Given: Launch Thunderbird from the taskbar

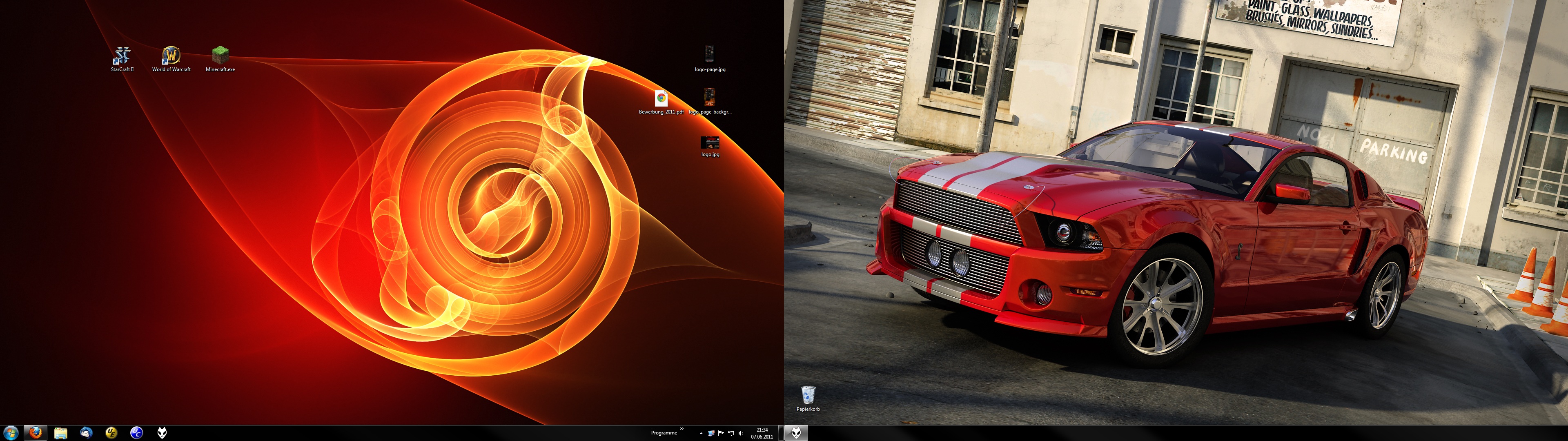Looking at the screenshot, I should coord(86,432).
